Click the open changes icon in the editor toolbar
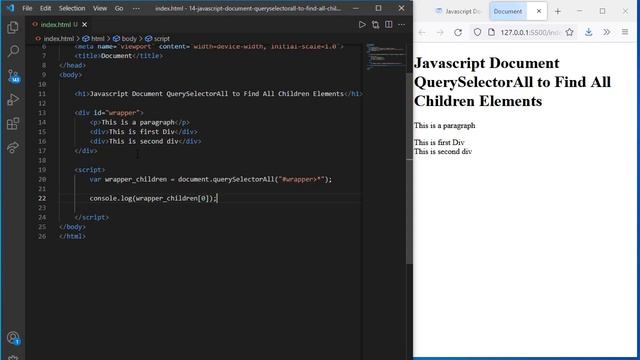Image resolution: width=640 pixels, height=360 pixels. [x=376, y=24]
